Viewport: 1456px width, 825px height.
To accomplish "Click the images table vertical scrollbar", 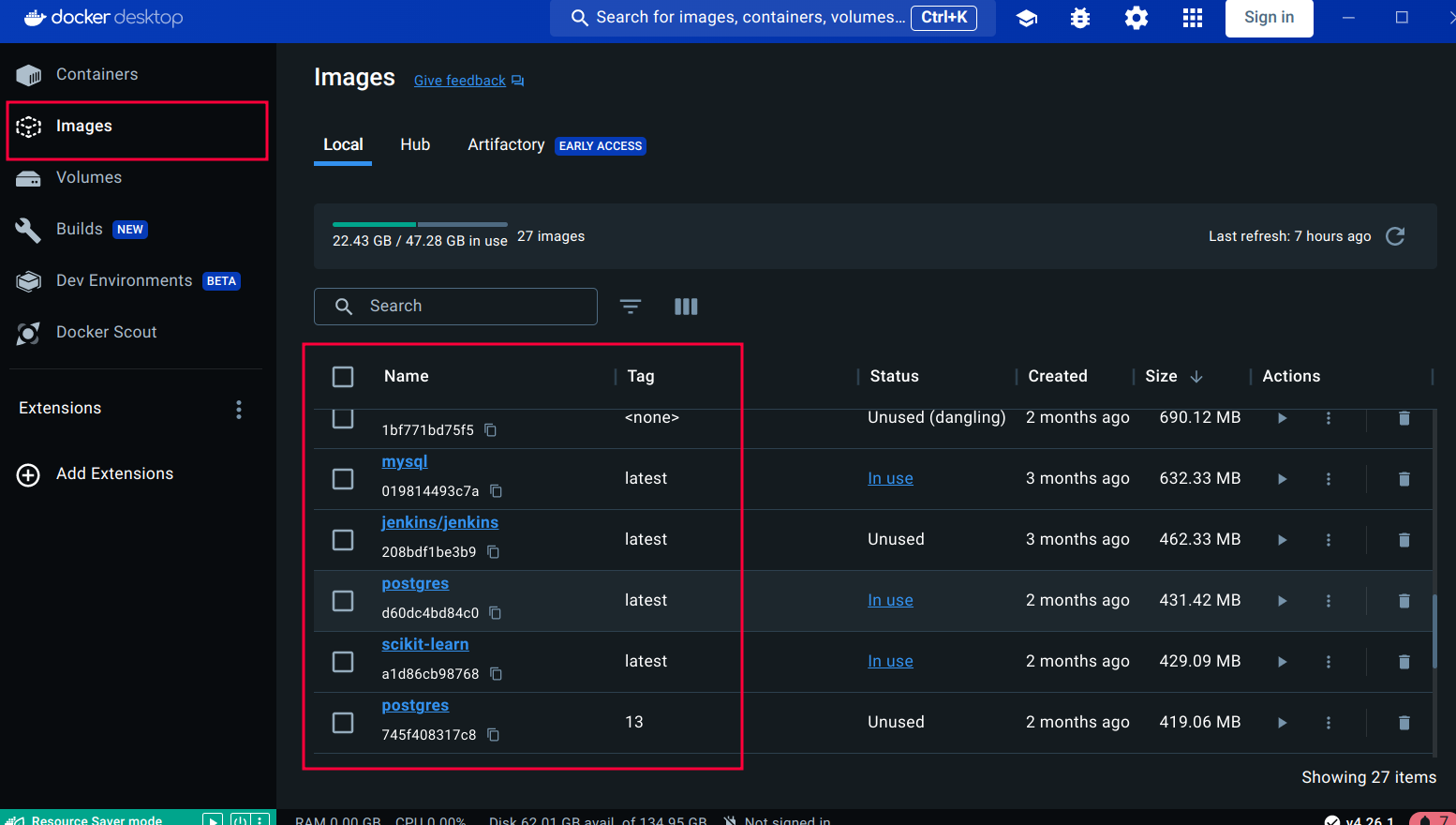I will click(1434, 631).
